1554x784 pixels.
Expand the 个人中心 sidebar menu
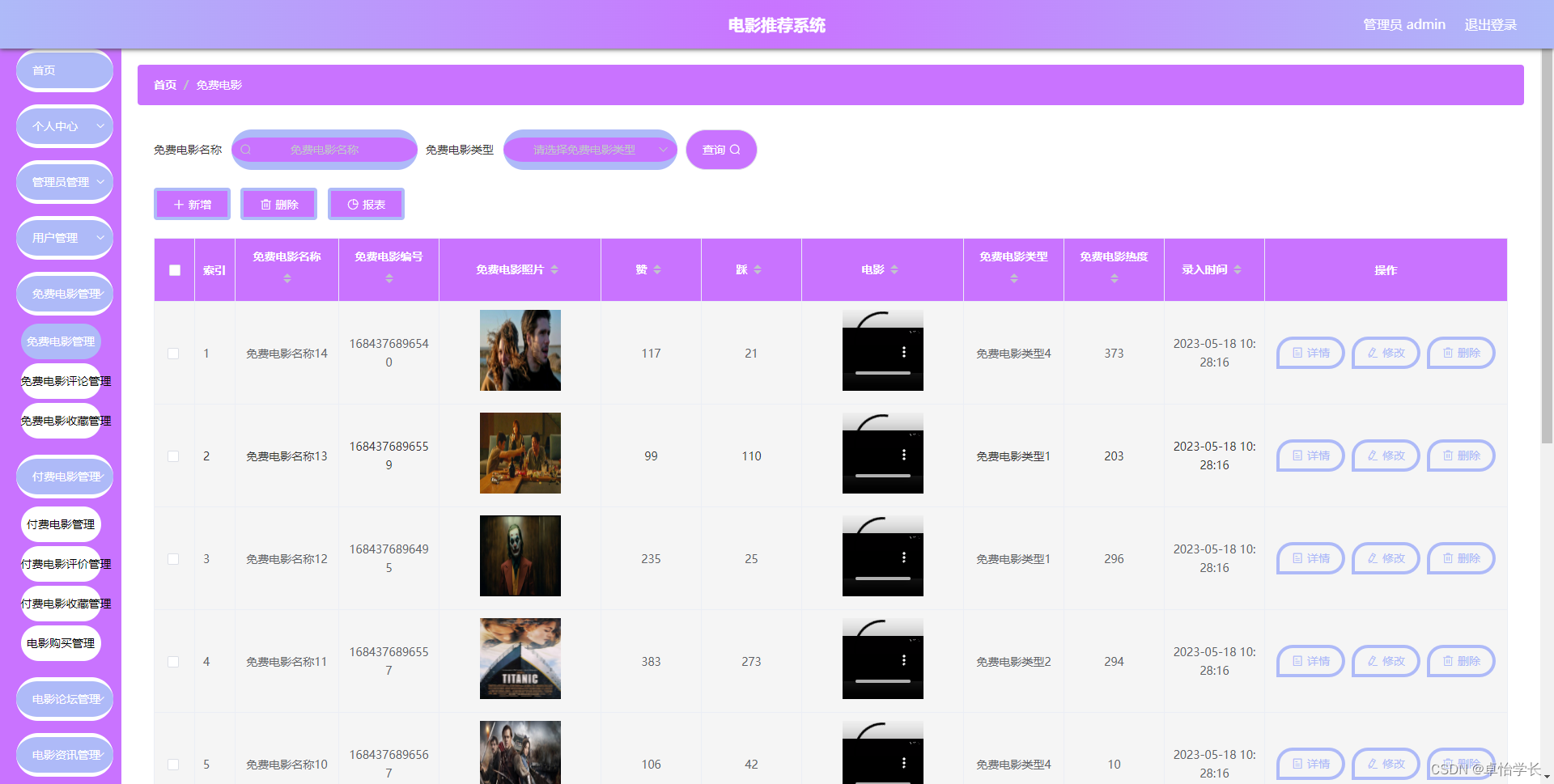click(65, 126)
